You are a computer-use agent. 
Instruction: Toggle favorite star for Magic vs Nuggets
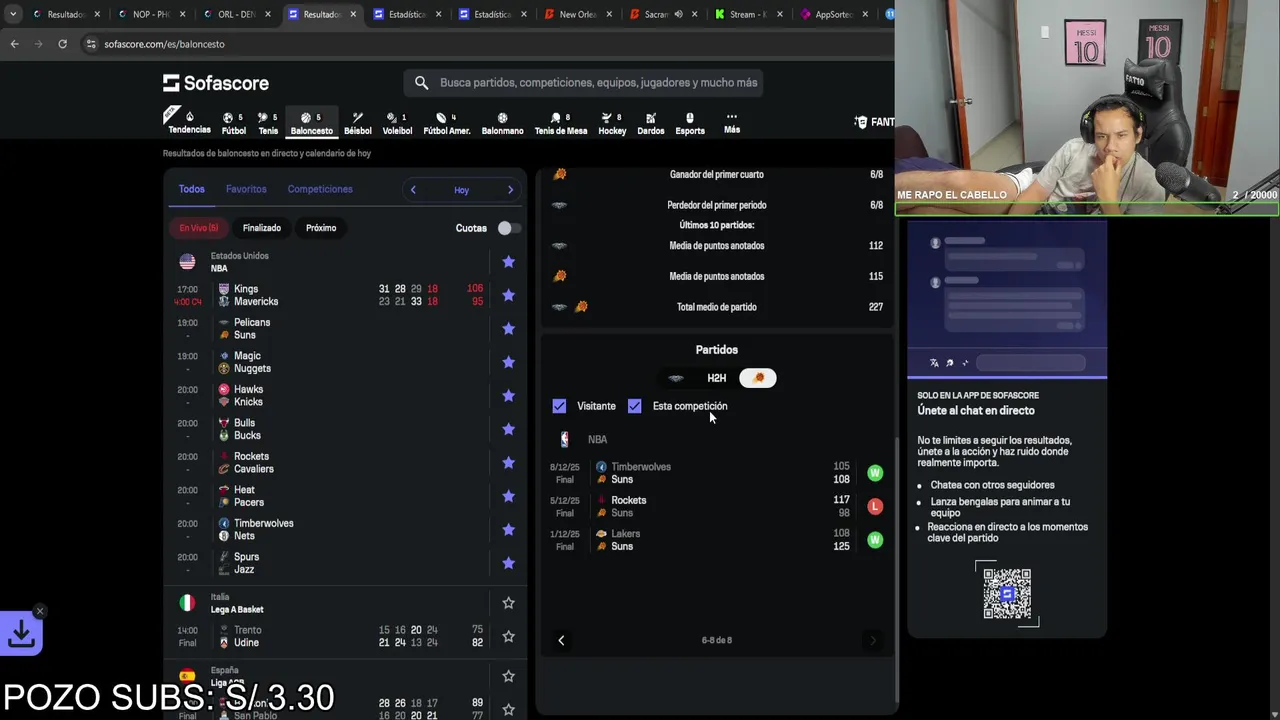tap(508, 362)
